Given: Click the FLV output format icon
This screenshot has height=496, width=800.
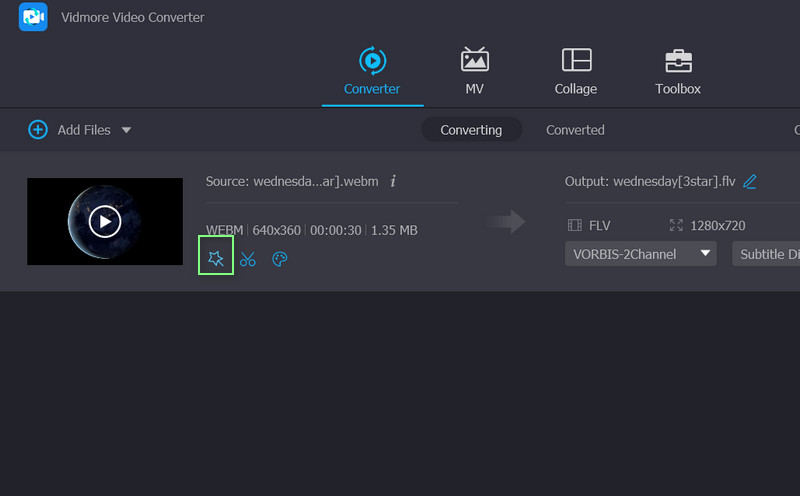Looking at the screenshot, I should tap(575, 226).
